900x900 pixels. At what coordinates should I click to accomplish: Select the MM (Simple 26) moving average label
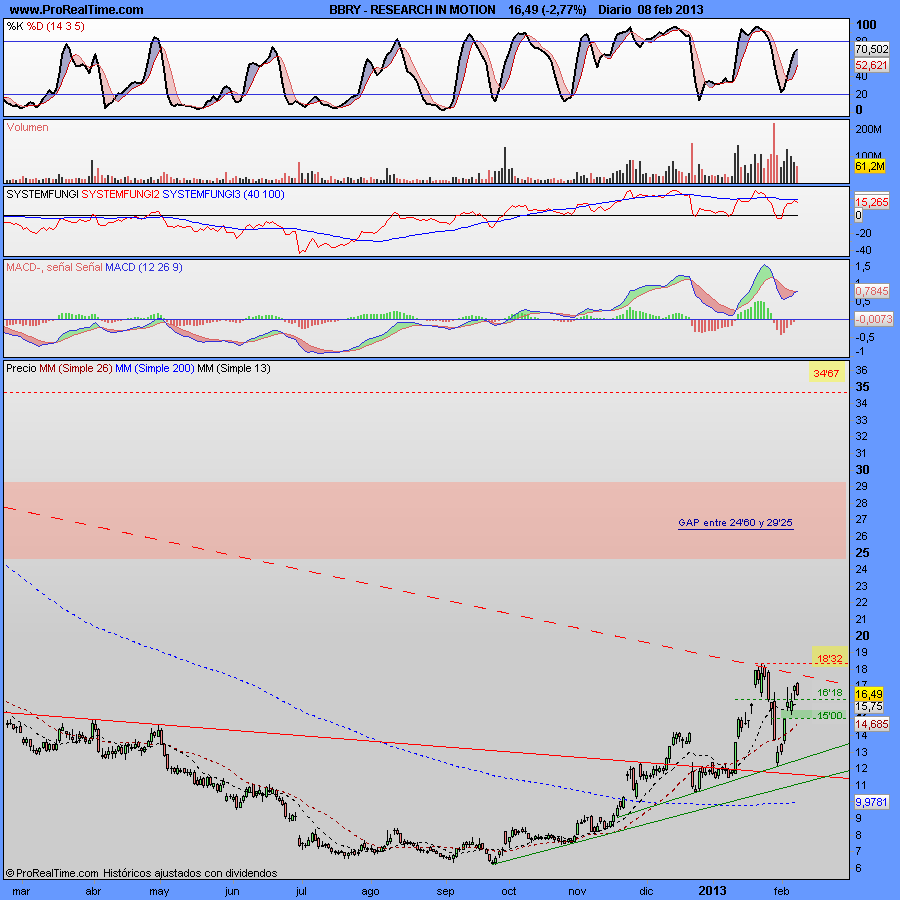pyautogui.click(x=76, y=368)
